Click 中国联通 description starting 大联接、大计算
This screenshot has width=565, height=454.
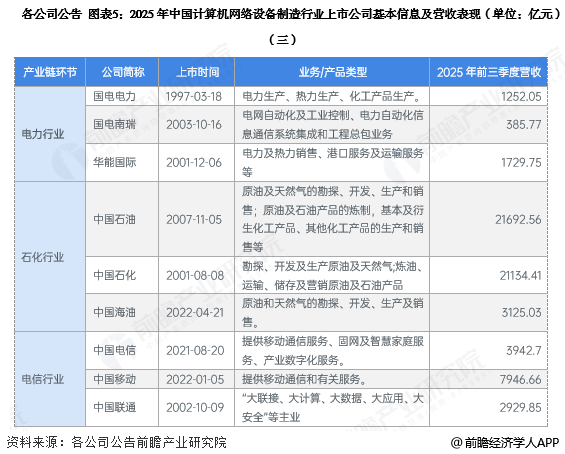coord(333,408)
